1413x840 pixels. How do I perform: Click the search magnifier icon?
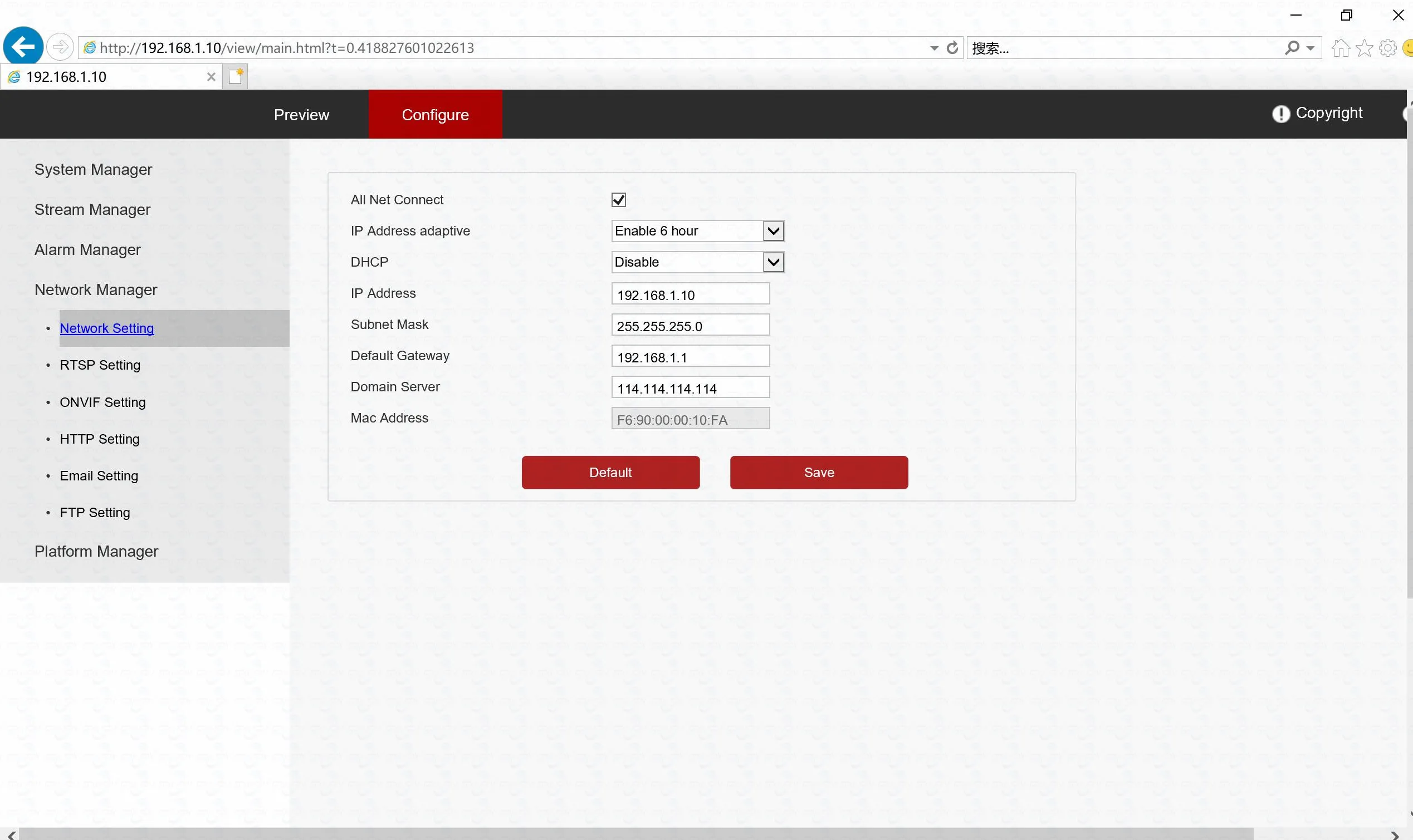[1292, 48]
